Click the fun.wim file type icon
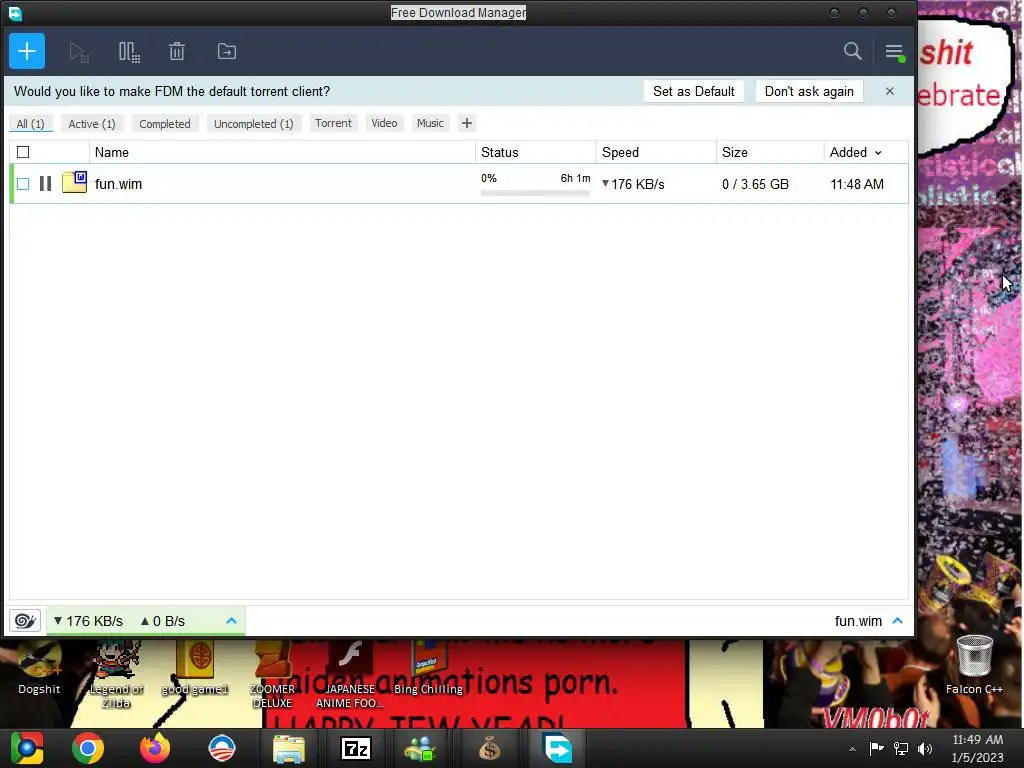The width and height of the screenshot is (1024, 768). [74, 182]
